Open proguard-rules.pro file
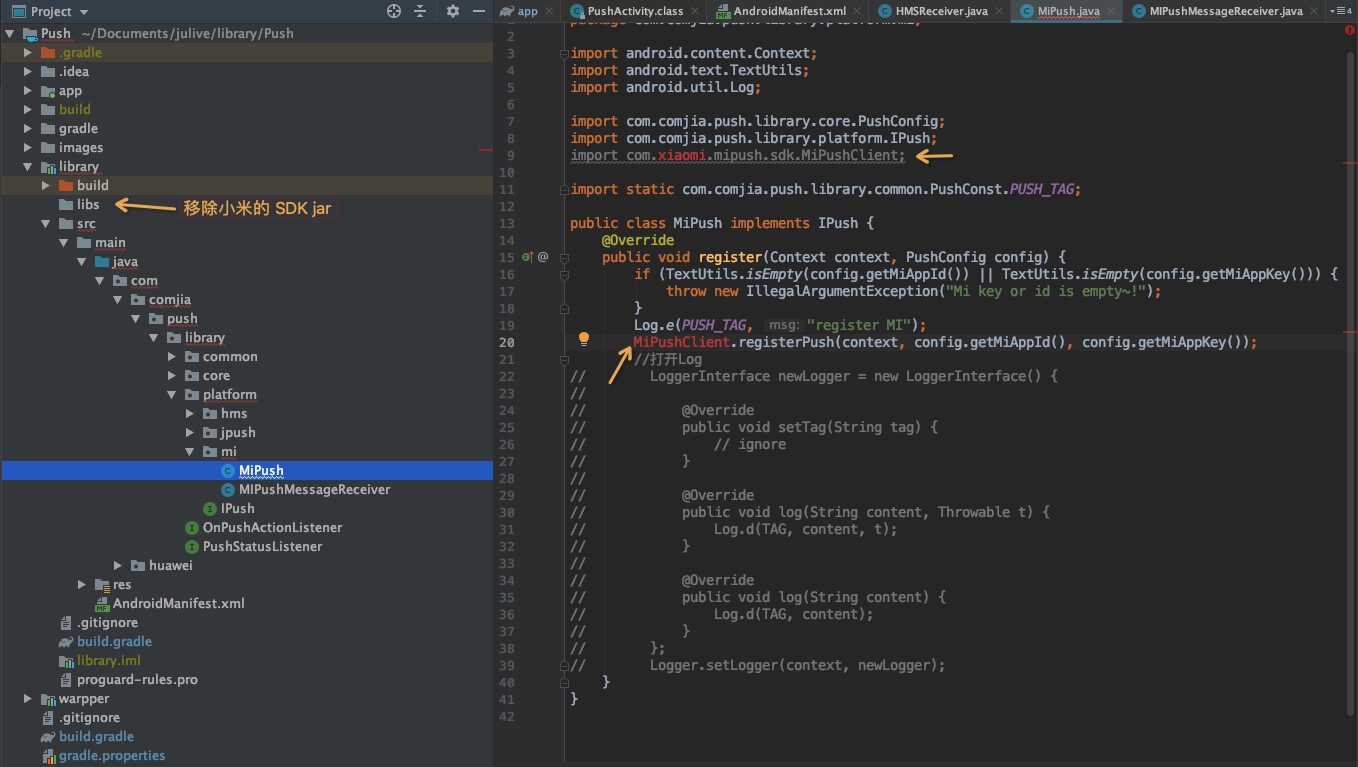The width and height of the screenshot is (1358, 767). 128,679
